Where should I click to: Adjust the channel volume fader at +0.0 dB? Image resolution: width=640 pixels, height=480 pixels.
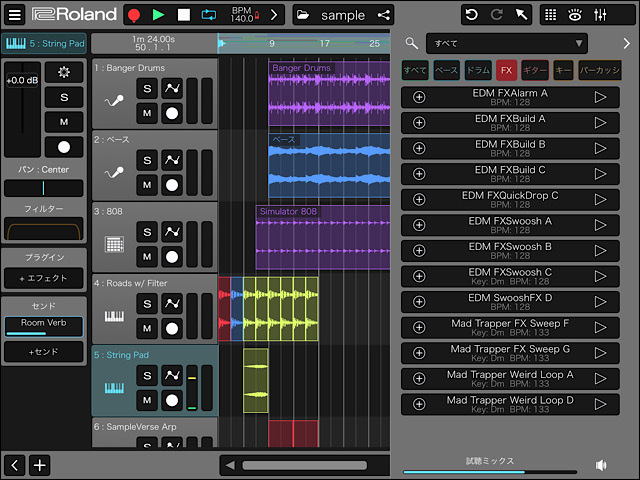pyautogui.click(x=22, y=109)
